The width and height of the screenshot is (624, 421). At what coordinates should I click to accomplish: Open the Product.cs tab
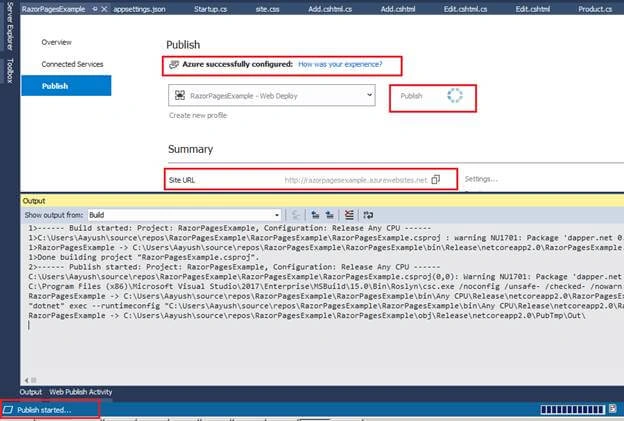click(x=595, y=9)
